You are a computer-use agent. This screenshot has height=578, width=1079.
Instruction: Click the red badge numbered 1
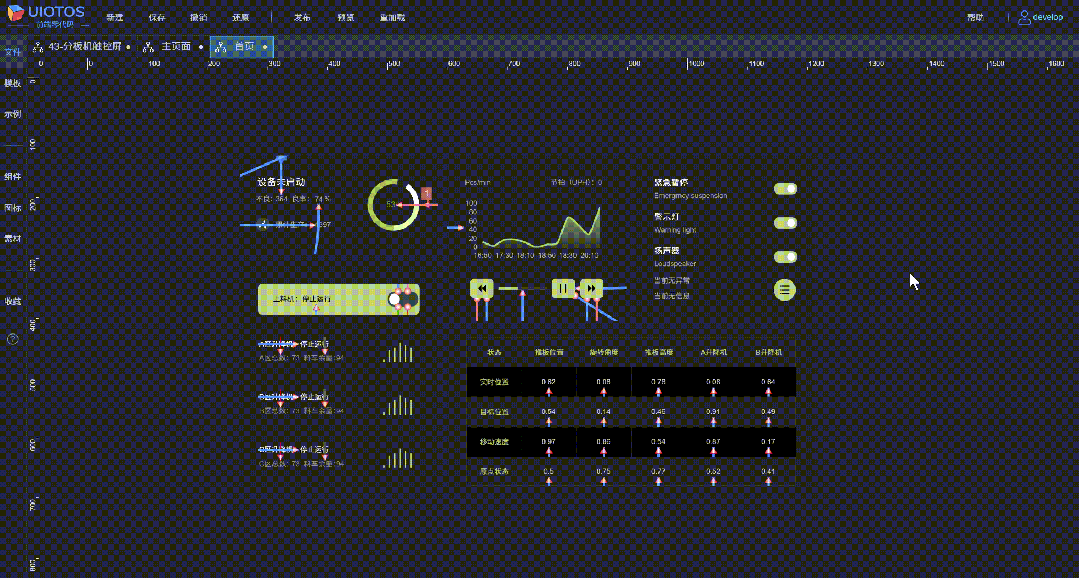(x=426, y=193)
